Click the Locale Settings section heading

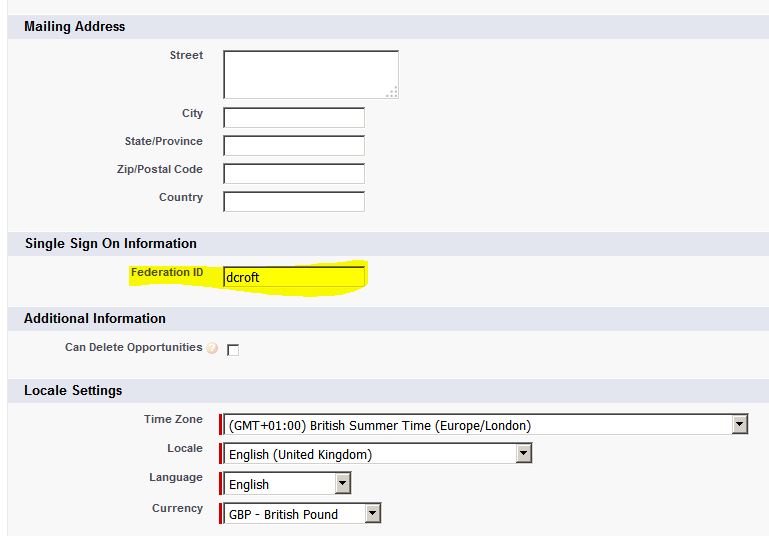[x=73, y=390]
